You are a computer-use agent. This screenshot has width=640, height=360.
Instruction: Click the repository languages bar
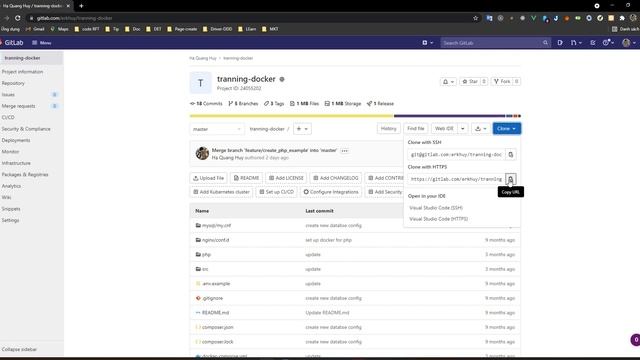pos(355,116)
